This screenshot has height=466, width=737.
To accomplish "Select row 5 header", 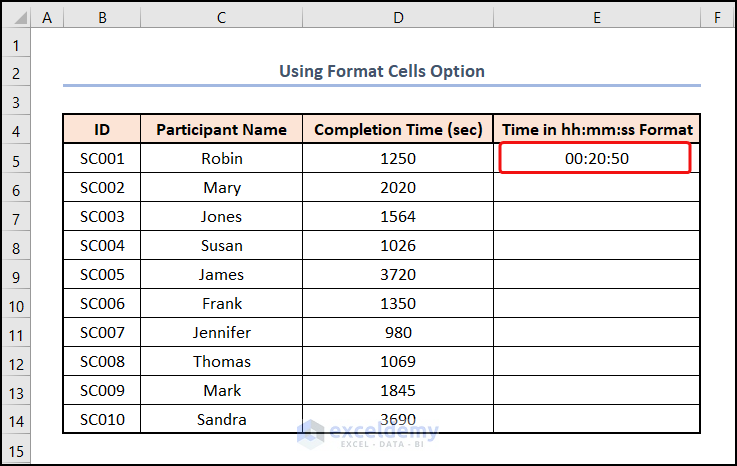I will pos(16,159).
